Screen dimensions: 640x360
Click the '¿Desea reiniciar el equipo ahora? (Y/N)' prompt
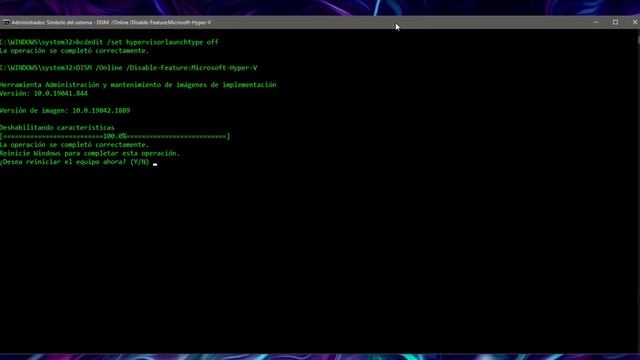74,162
